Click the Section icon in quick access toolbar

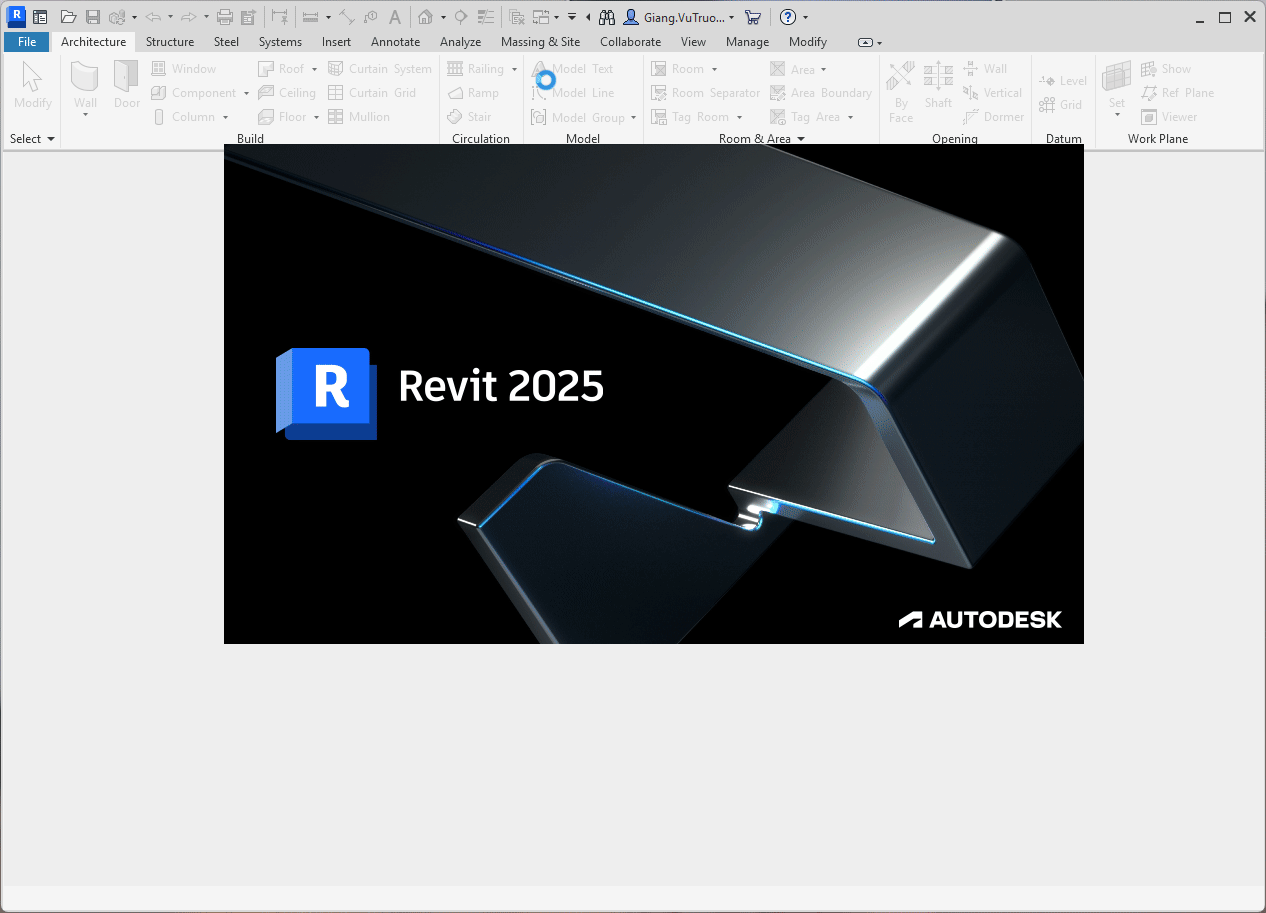tap(461, 17)
